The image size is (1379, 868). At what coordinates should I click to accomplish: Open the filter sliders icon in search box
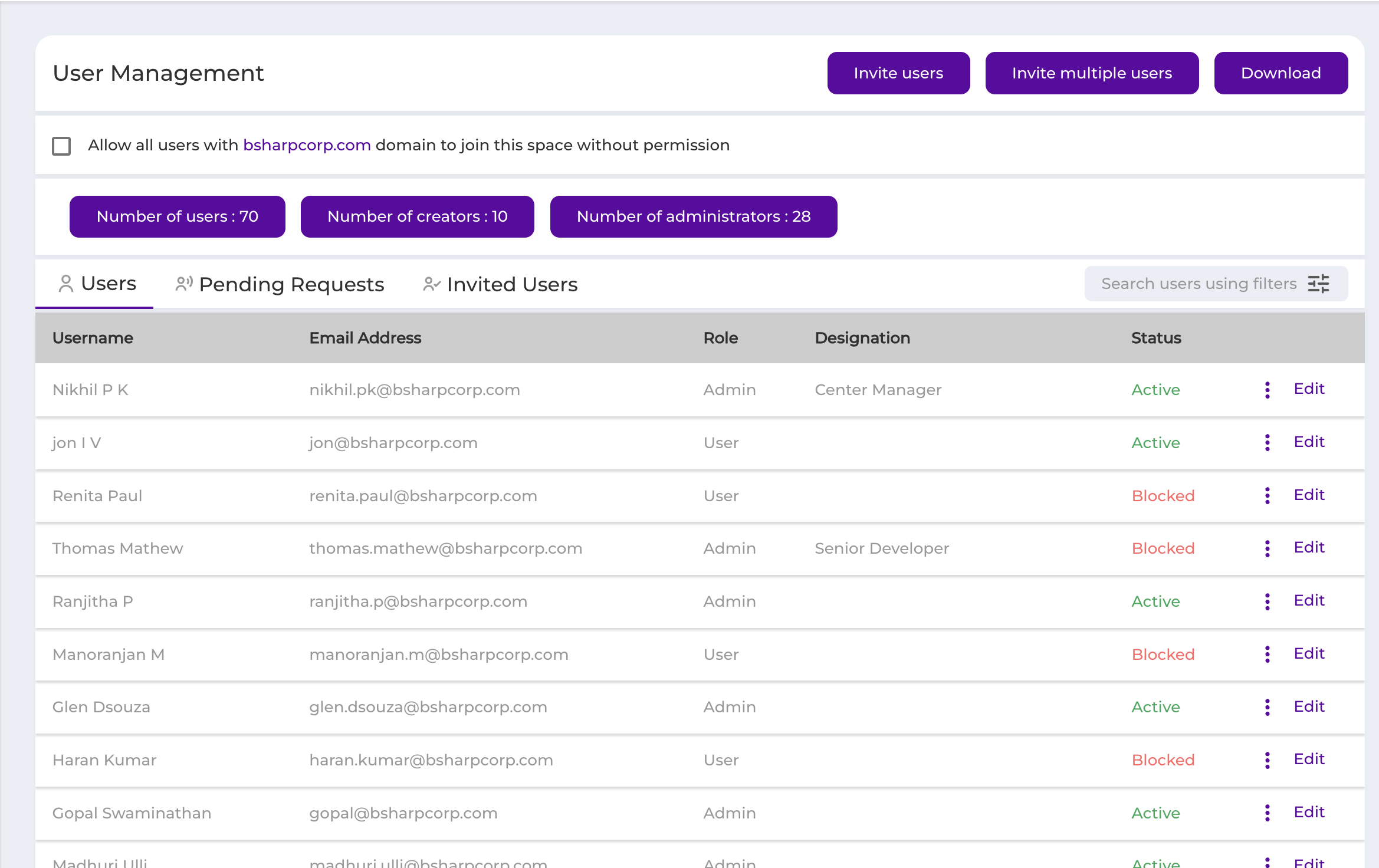pyautogui.click(x=1318, y=284)
